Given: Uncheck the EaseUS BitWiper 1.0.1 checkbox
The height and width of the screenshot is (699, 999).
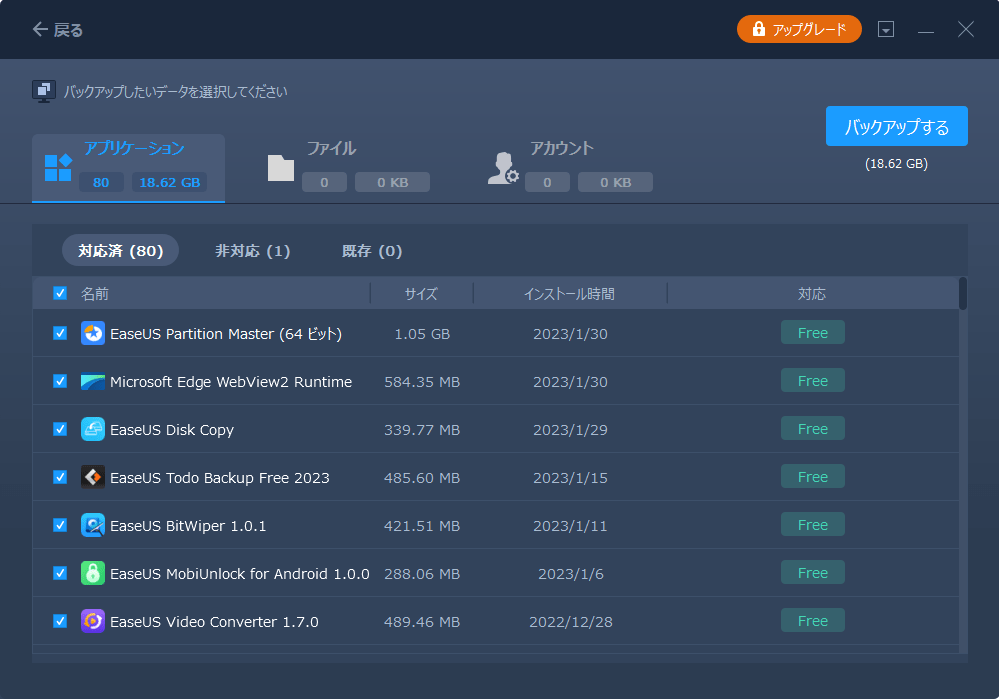Looking at the screenshot, I should [x=60, y=526].
